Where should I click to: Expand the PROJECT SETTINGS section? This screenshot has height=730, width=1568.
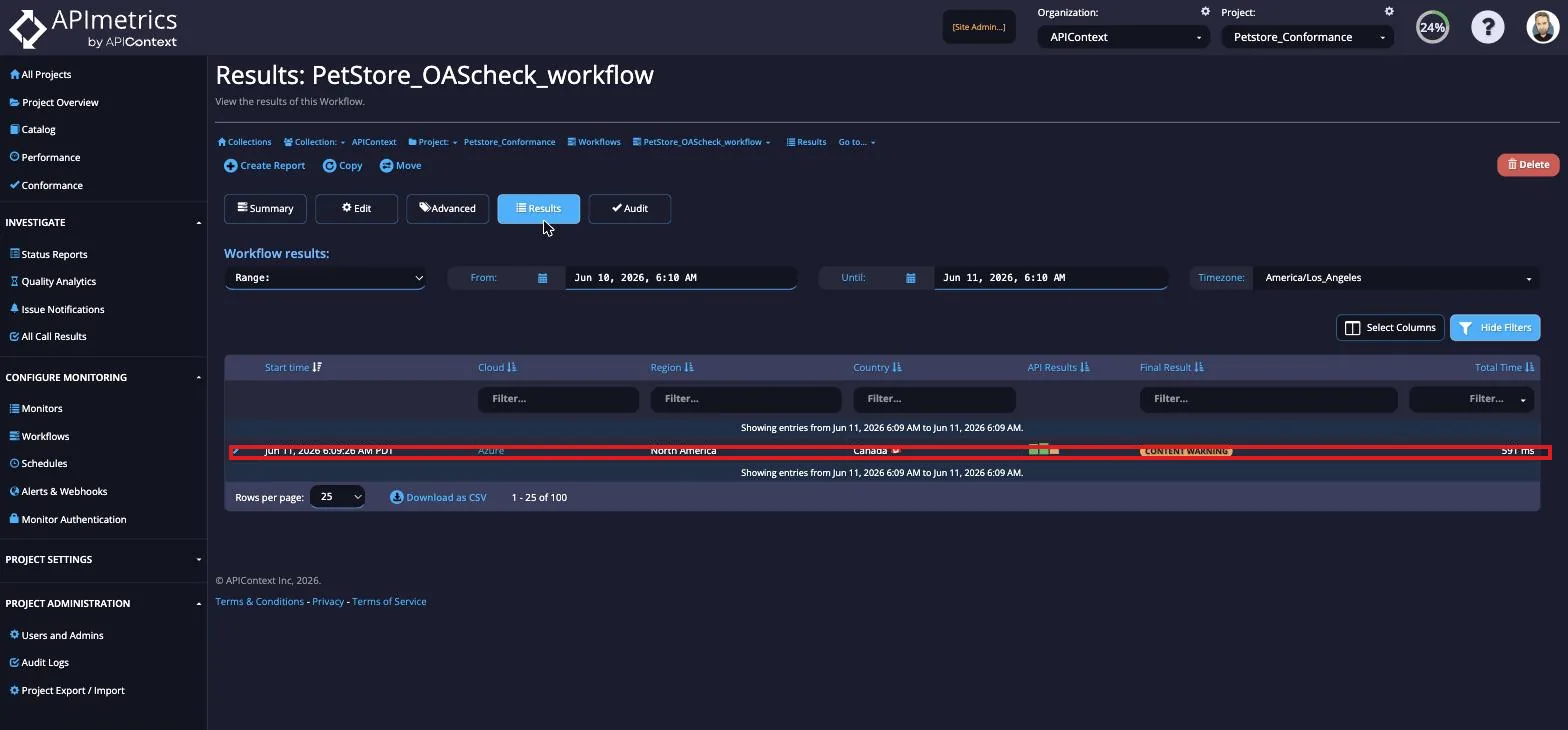[103, 559]
